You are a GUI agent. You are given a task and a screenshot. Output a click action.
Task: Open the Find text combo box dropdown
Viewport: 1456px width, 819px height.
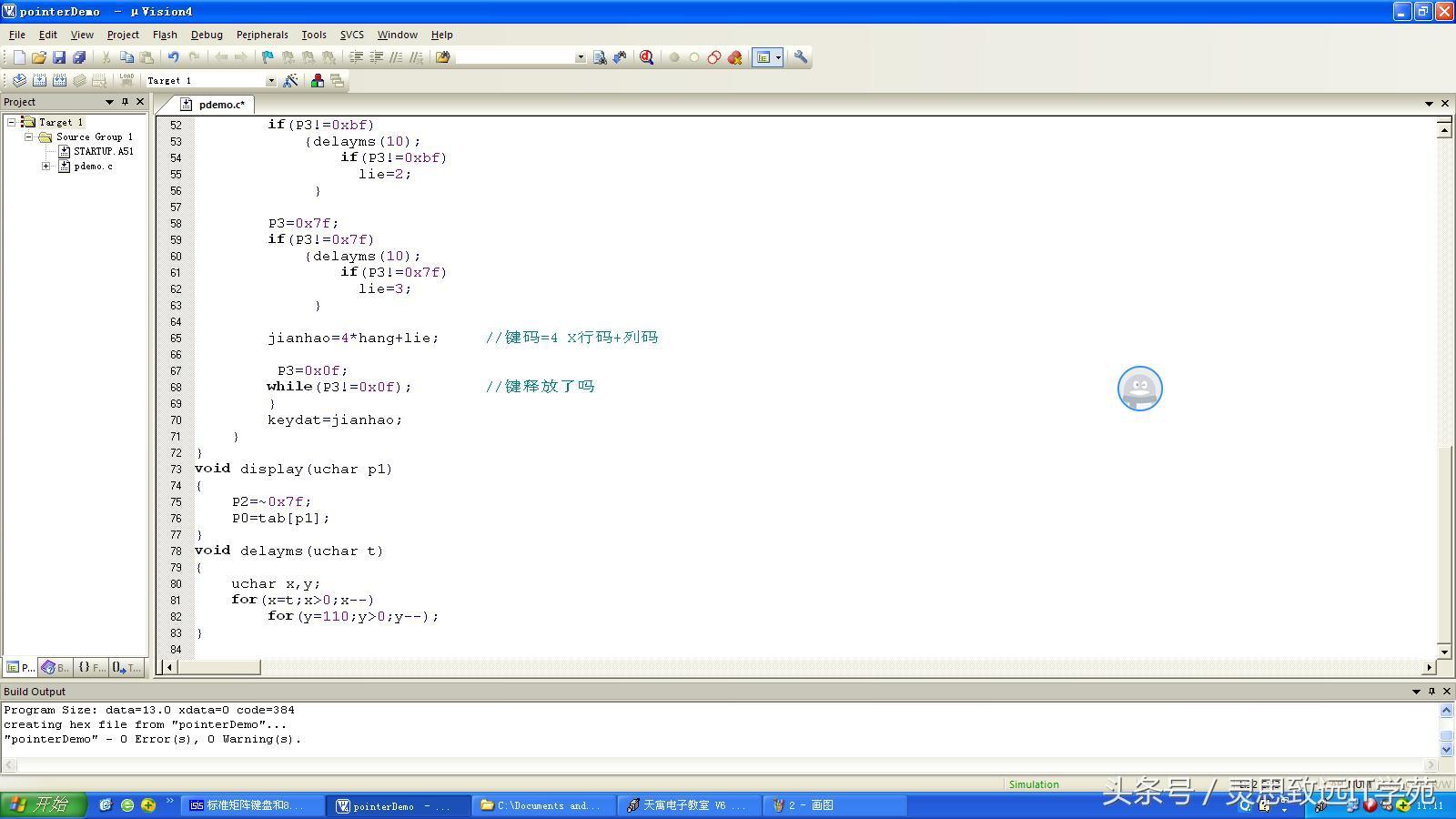(580, 57)
